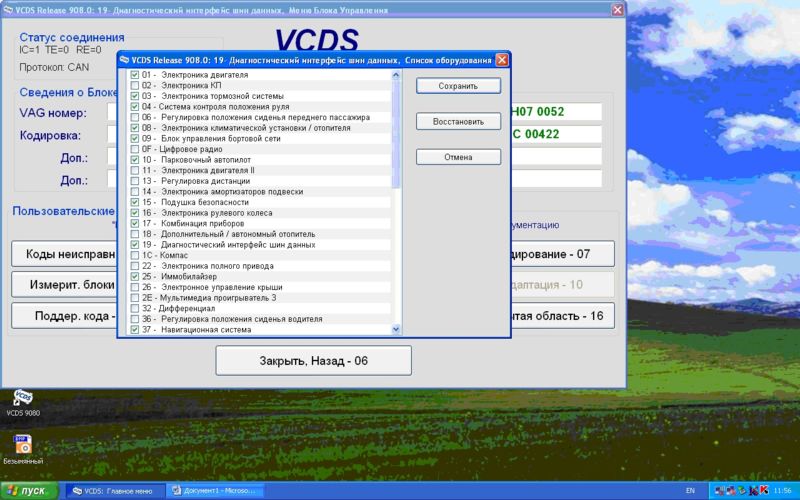Click the dark blue K tray icon

(x=753, y=490)
